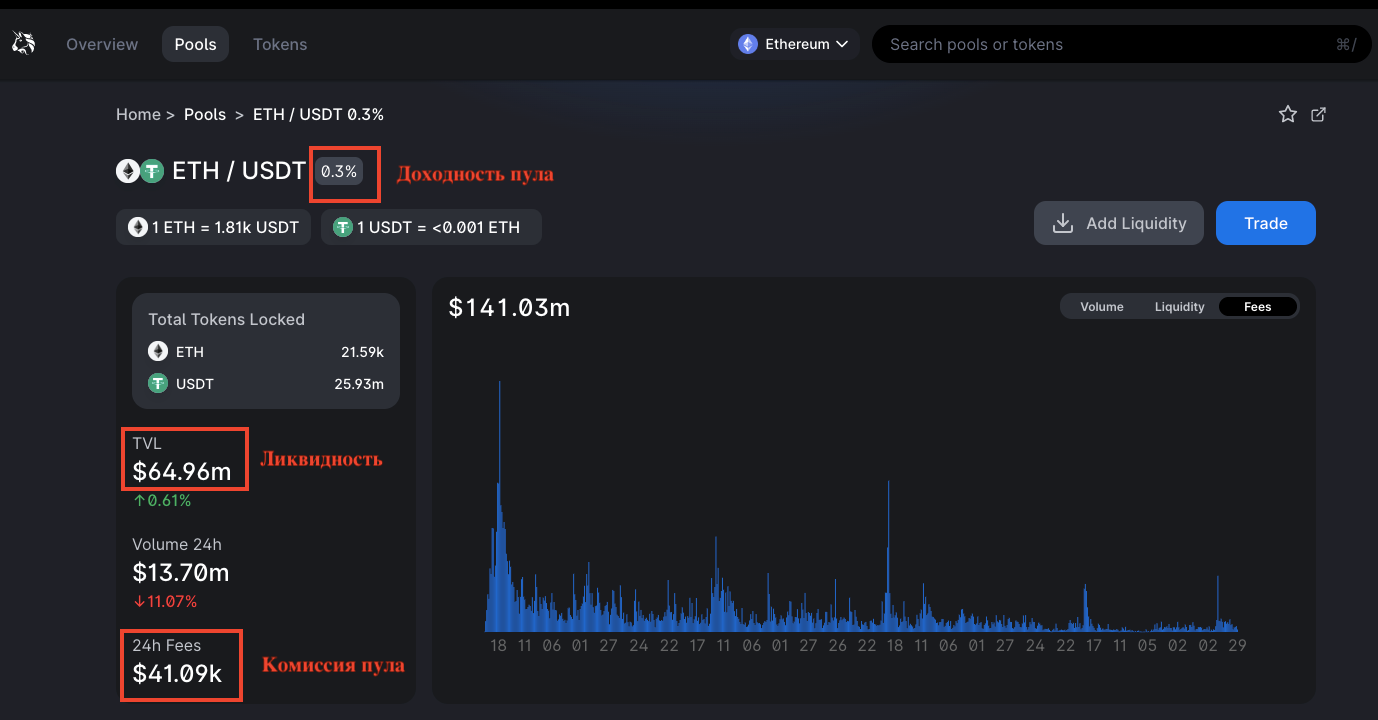The width and height of the screenshot is (1378, 720).
Task: Click the 1 ETH = 1.81k USDT price chip
Action: click(x=214, y=227)
